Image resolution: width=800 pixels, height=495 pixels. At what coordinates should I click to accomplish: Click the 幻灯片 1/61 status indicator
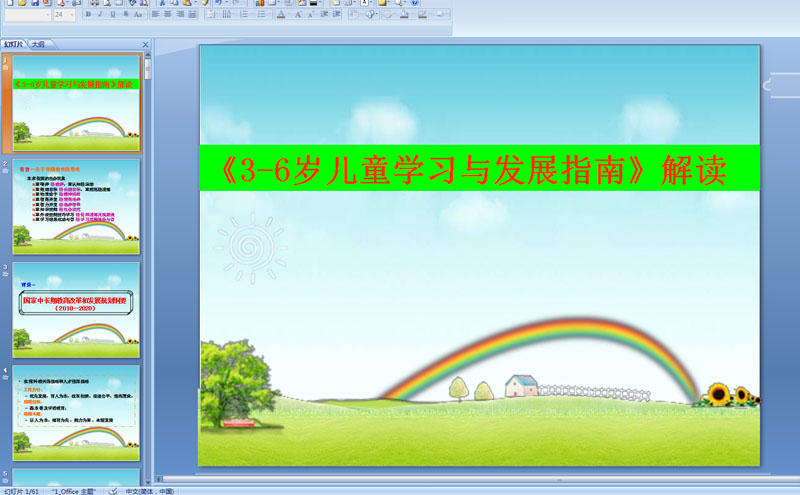point(21,491)
